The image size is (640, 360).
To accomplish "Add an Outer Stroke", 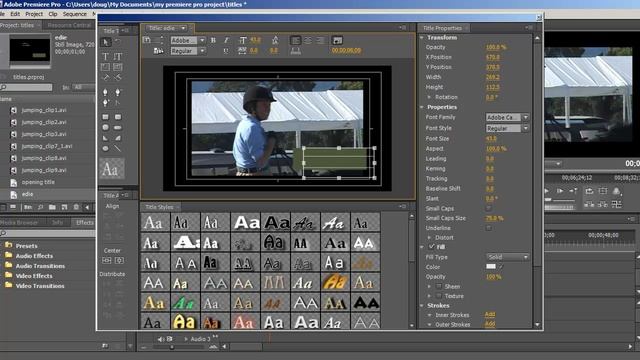I will [490, 324].
